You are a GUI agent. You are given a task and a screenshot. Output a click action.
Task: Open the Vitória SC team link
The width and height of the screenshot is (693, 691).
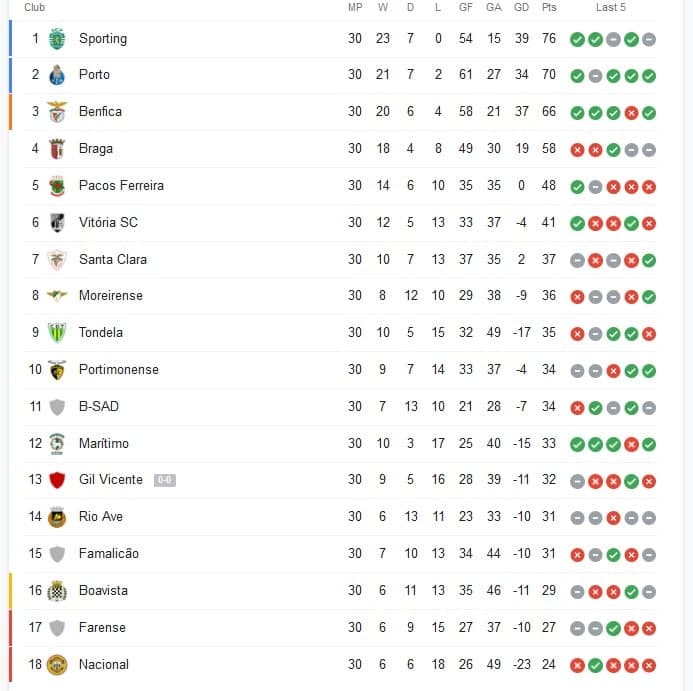pos(108,222)
